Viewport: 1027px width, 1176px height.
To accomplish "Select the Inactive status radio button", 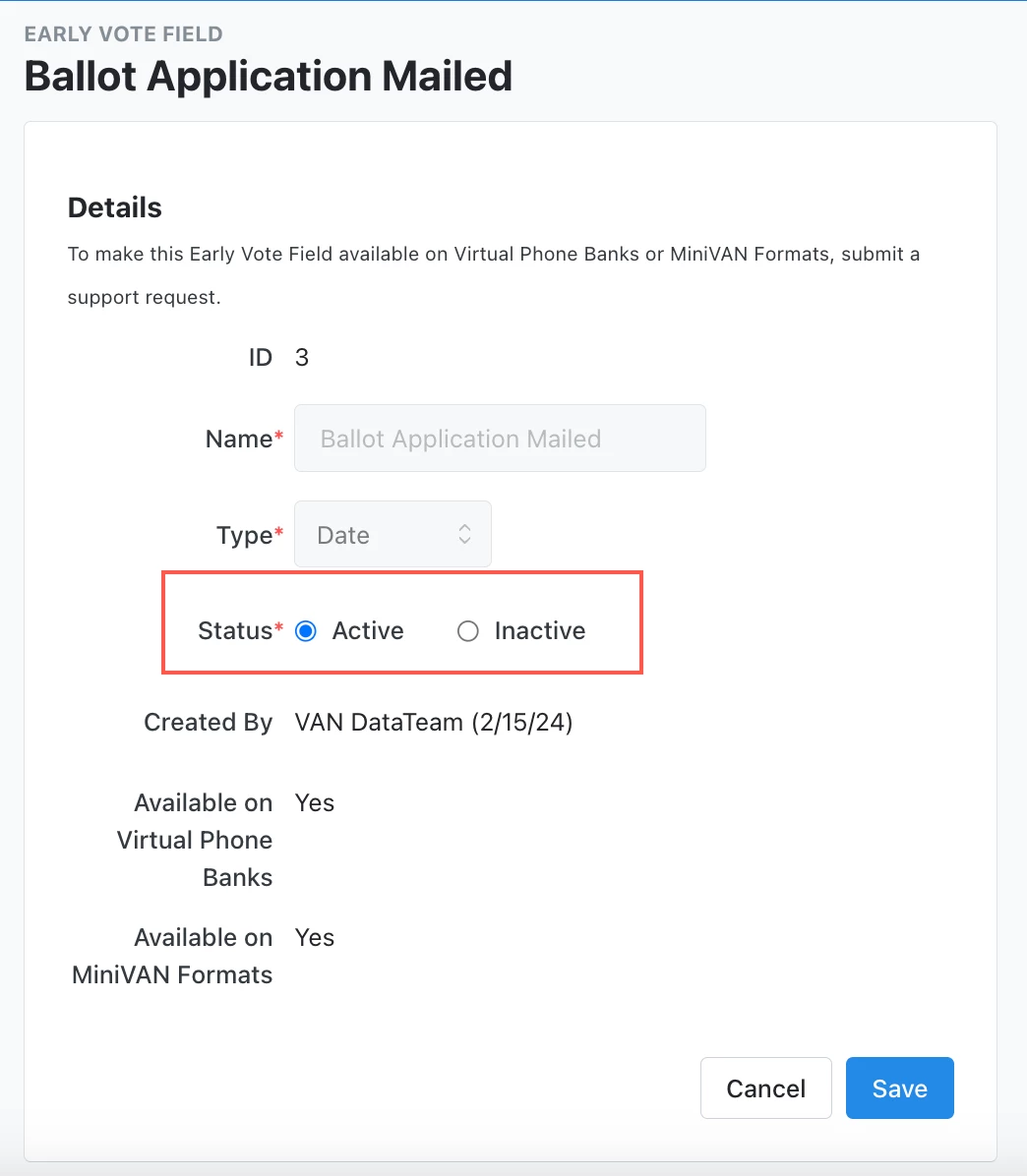I will (x=468, y=631).
